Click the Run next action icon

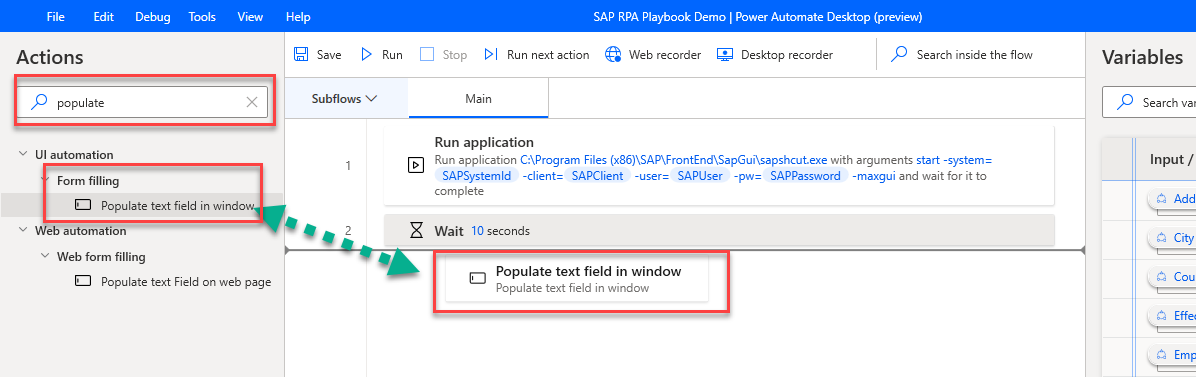[x=491, y=54]
